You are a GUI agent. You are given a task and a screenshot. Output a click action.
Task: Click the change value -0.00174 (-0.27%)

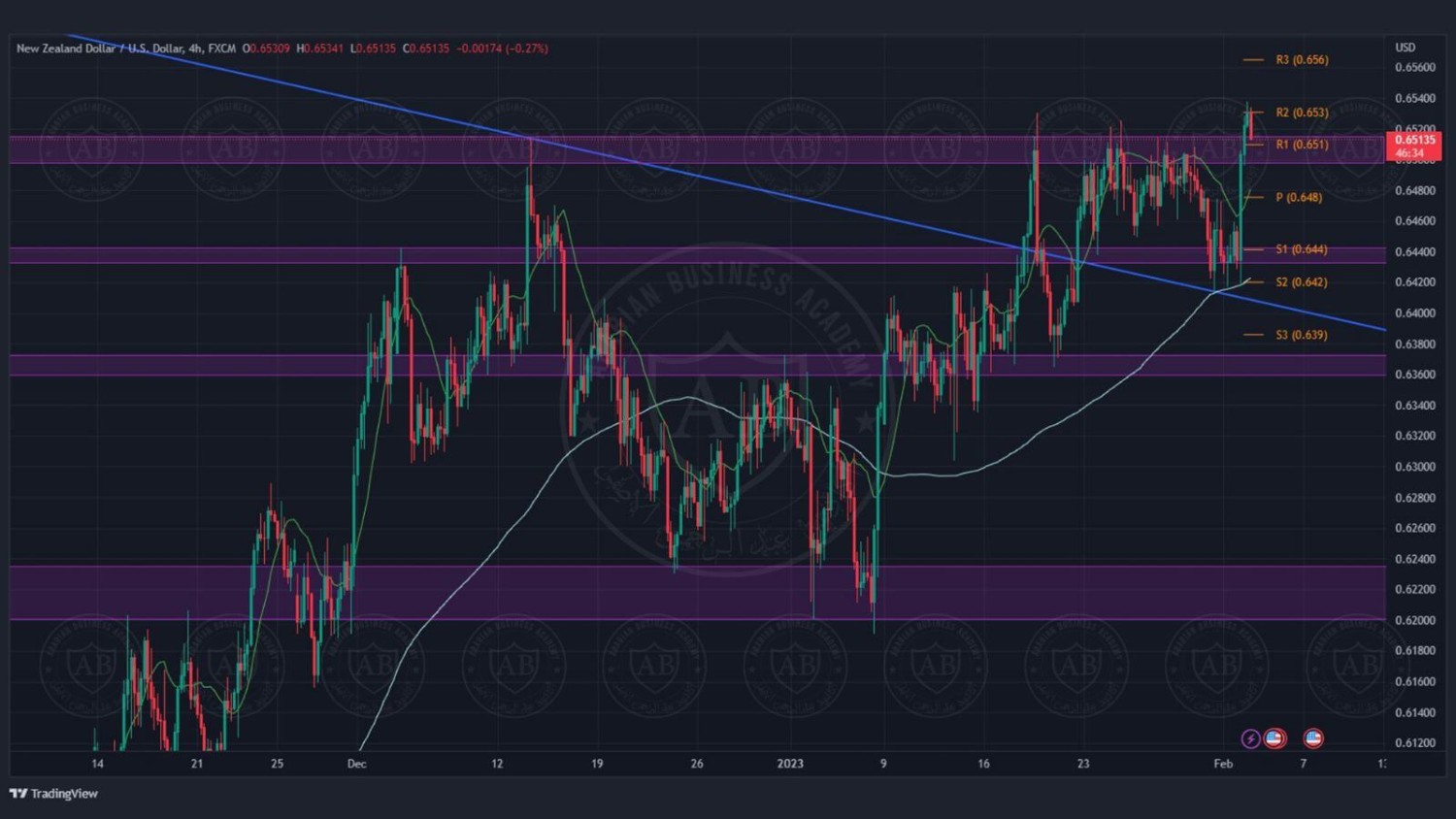[x=503, y=49]
